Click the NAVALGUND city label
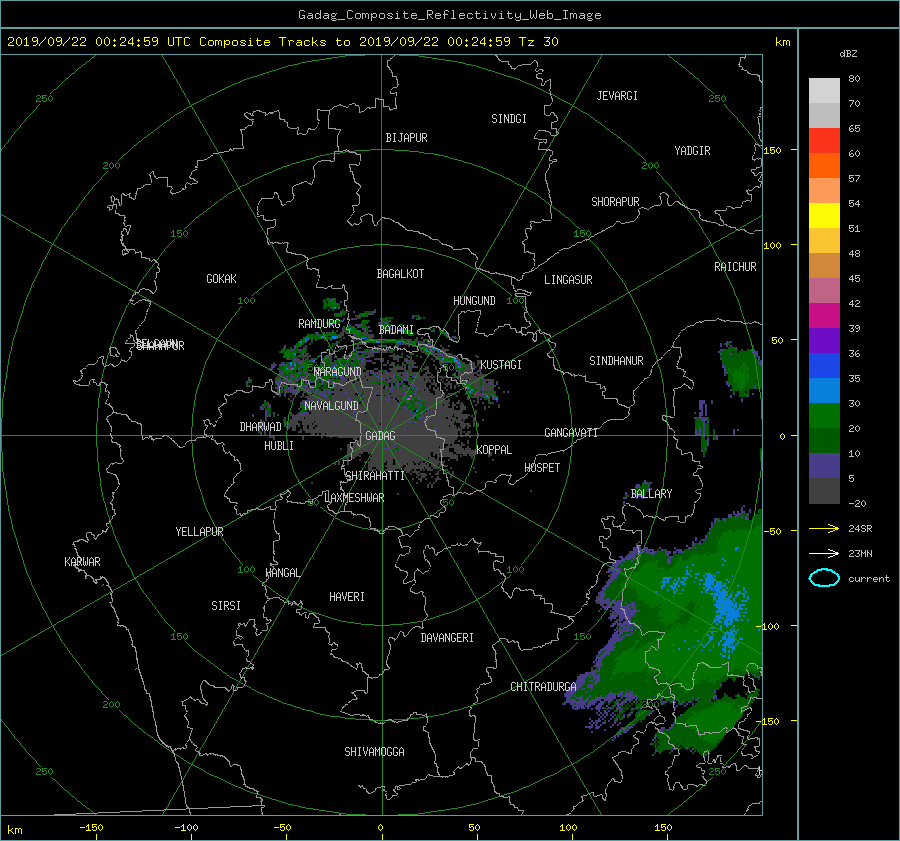Image resolution: width=900 pixels, height=841 pixels. pyautogui.click(x=331, y=406)
